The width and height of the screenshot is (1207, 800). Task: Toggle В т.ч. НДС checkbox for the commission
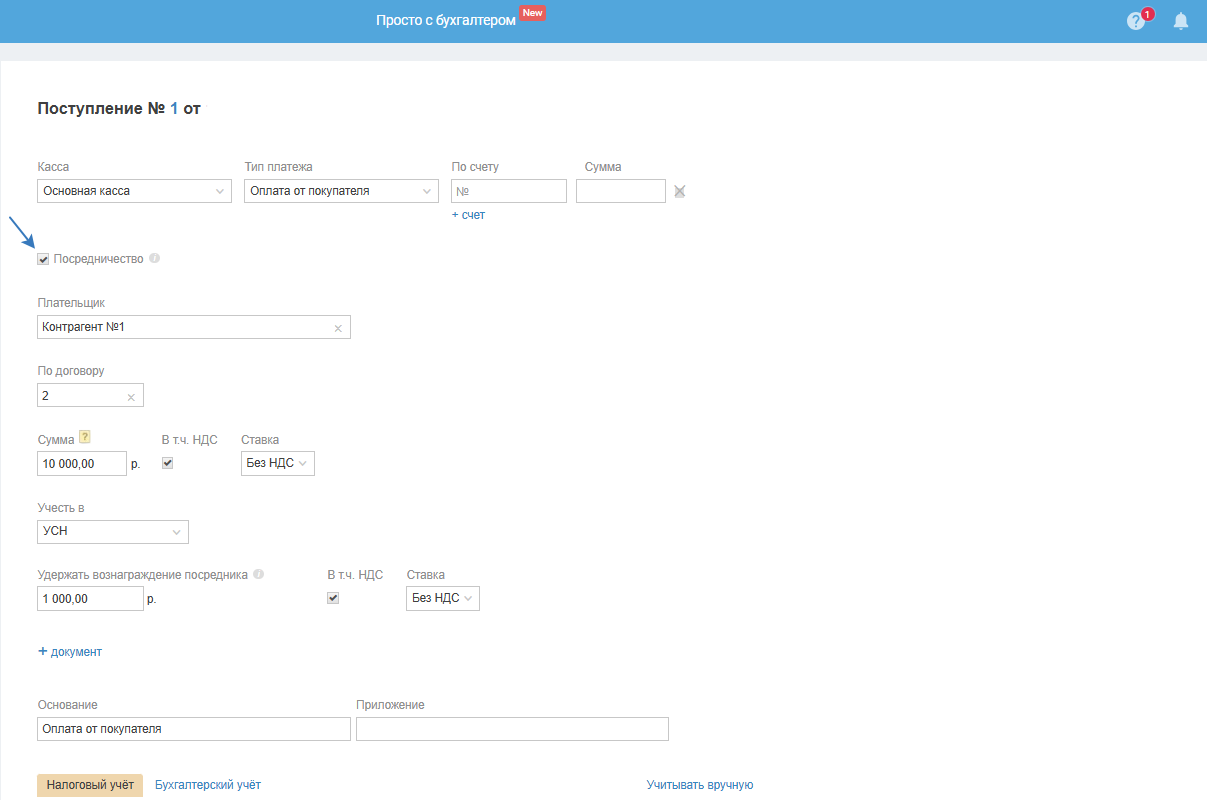coord(333,598)
